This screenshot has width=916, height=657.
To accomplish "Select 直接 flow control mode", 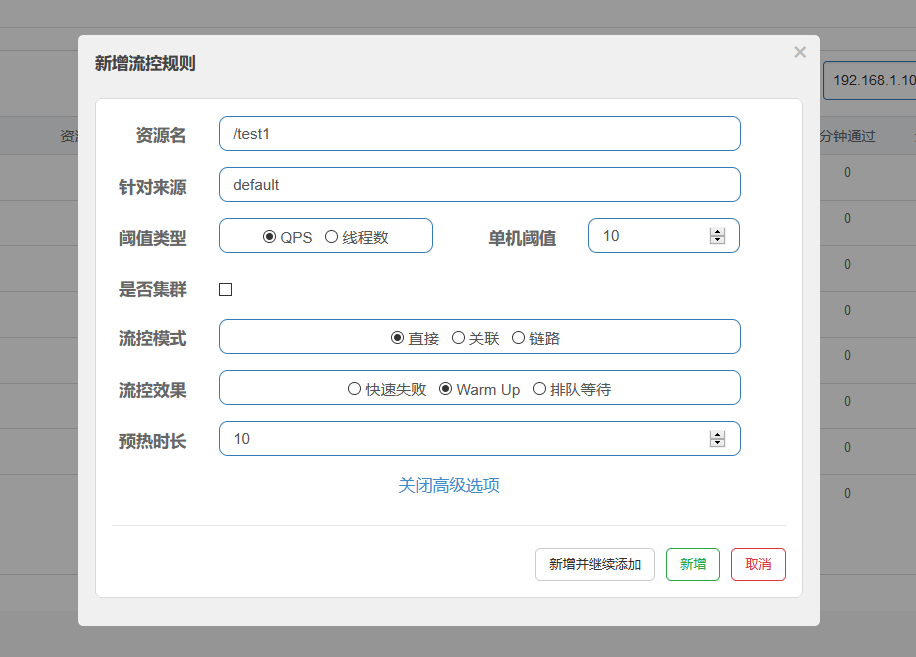I will tap(397, 338).
